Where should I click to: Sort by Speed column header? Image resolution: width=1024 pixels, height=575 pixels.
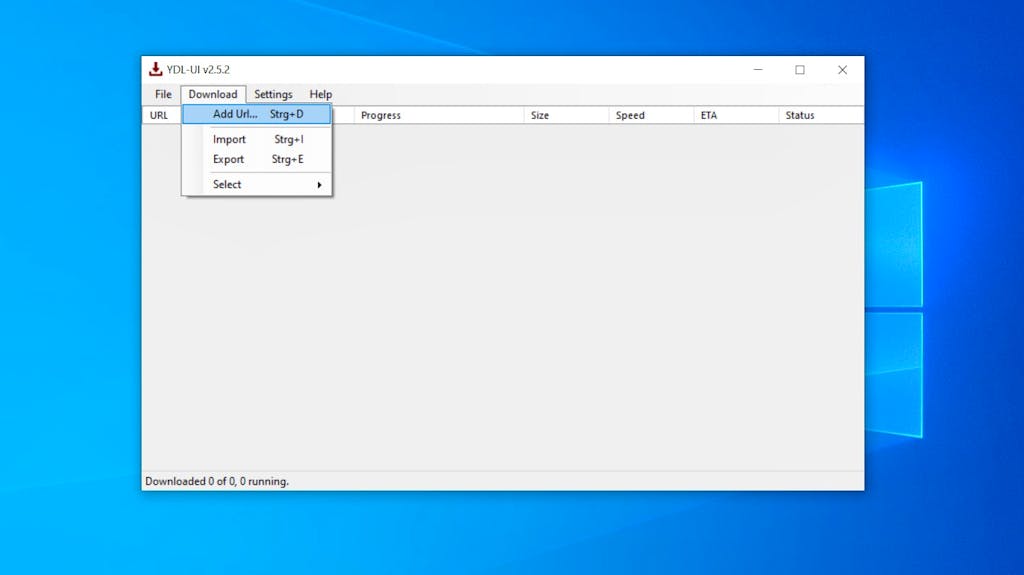pyautogui.click(x=651, y=115)
